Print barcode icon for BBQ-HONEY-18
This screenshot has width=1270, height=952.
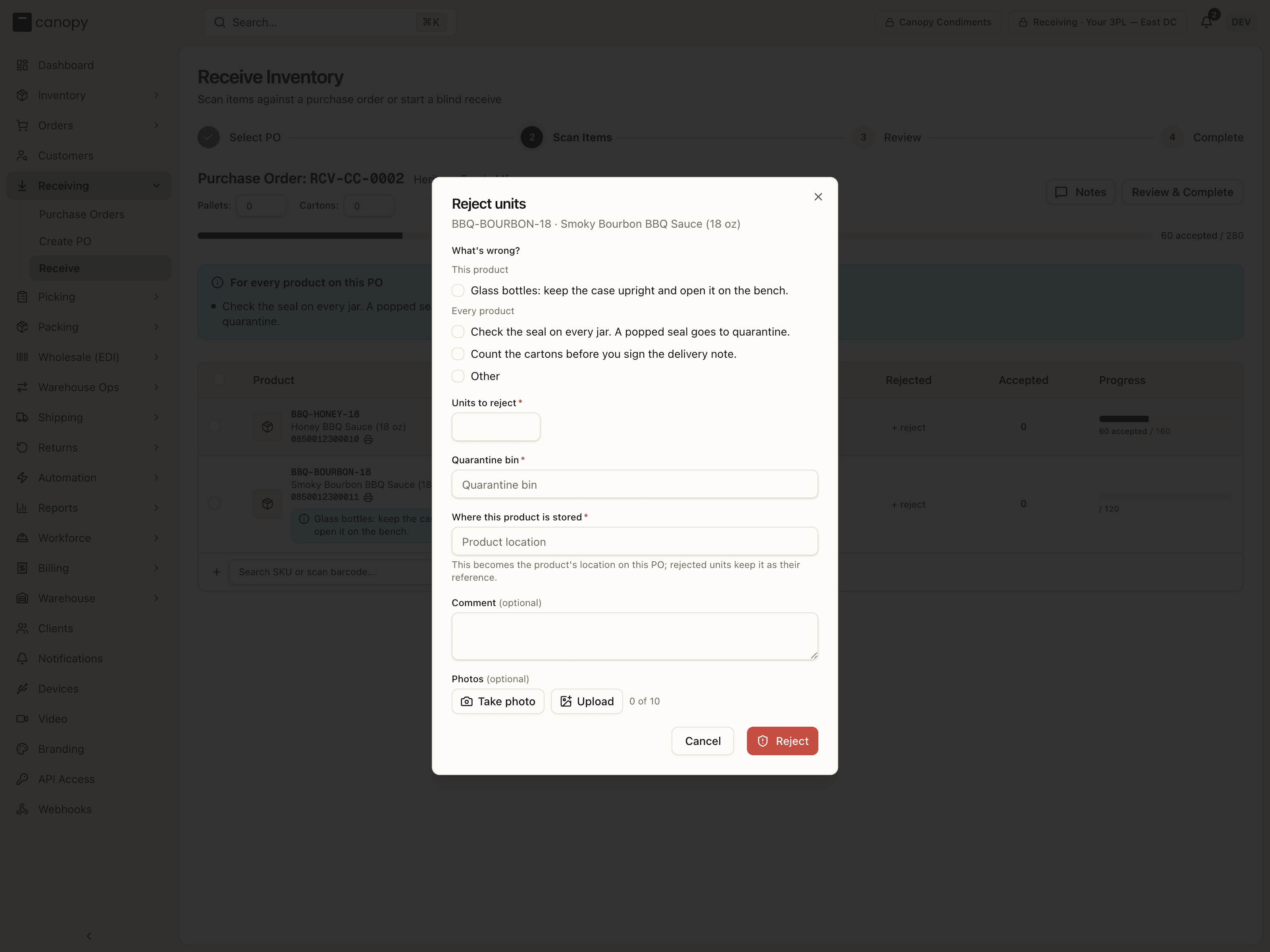[369, 440]
